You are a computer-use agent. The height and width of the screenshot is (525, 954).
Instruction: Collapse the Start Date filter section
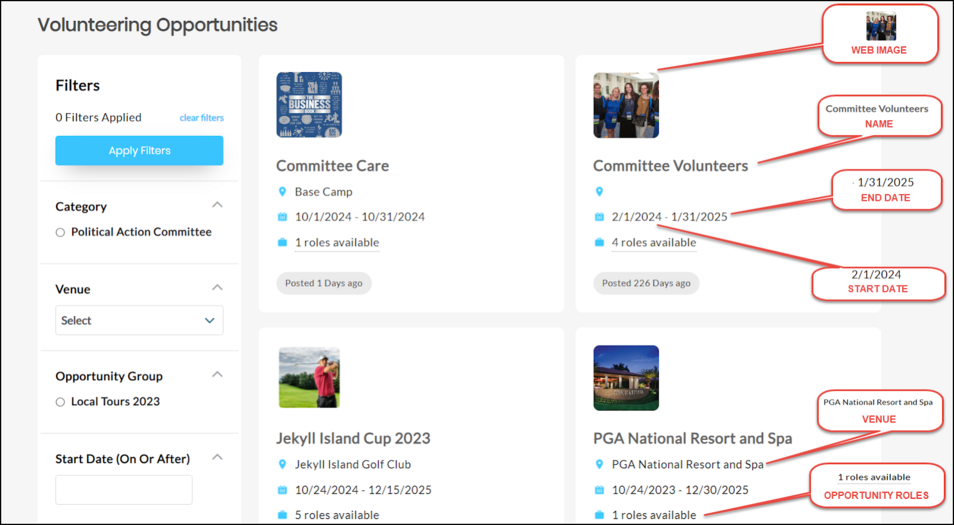[217, 459]
